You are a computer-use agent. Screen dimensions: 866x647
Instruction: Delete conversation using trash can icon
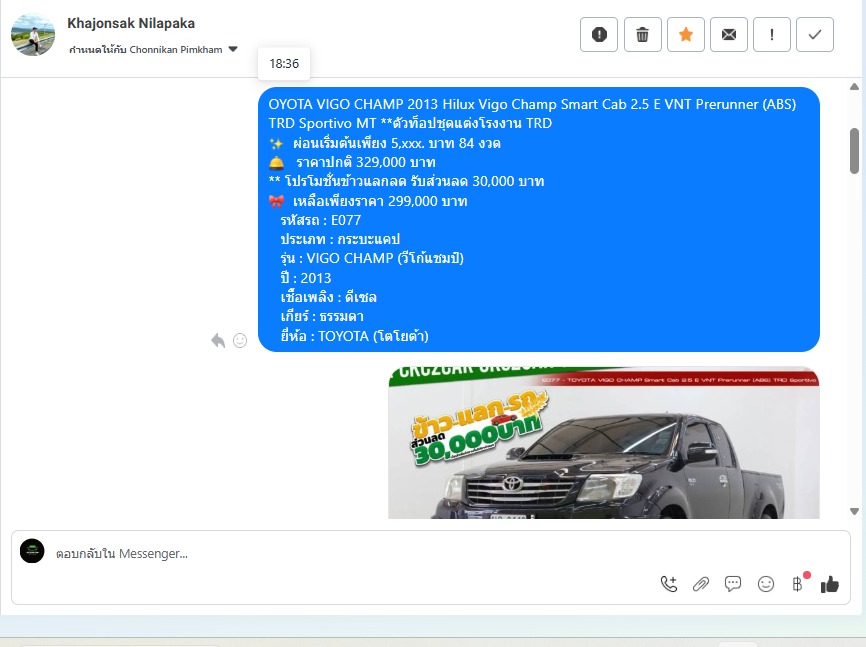(642, 35)
